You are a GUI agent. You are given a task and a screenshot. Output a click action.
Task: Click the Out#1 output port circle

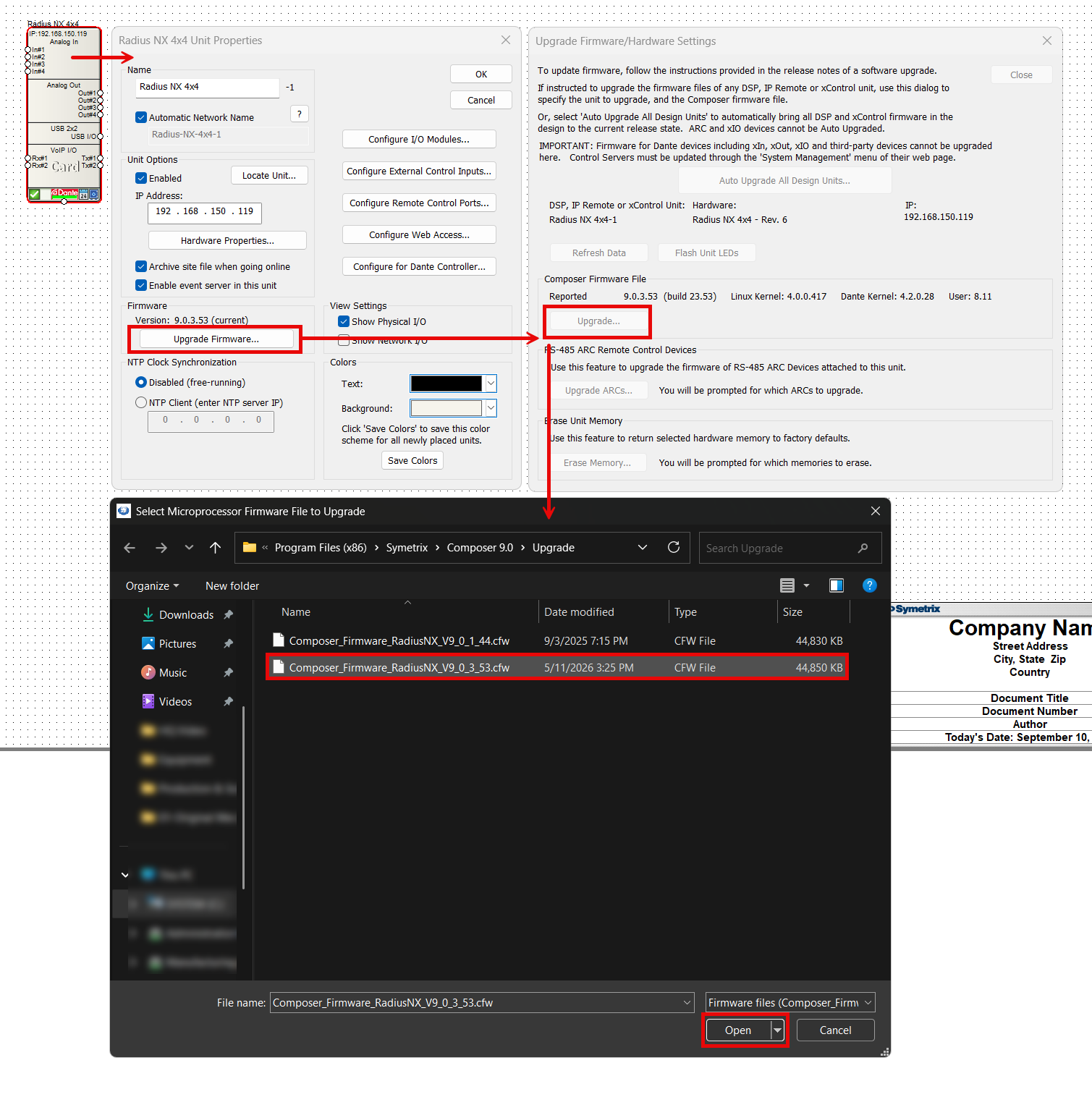coord(100,93)
